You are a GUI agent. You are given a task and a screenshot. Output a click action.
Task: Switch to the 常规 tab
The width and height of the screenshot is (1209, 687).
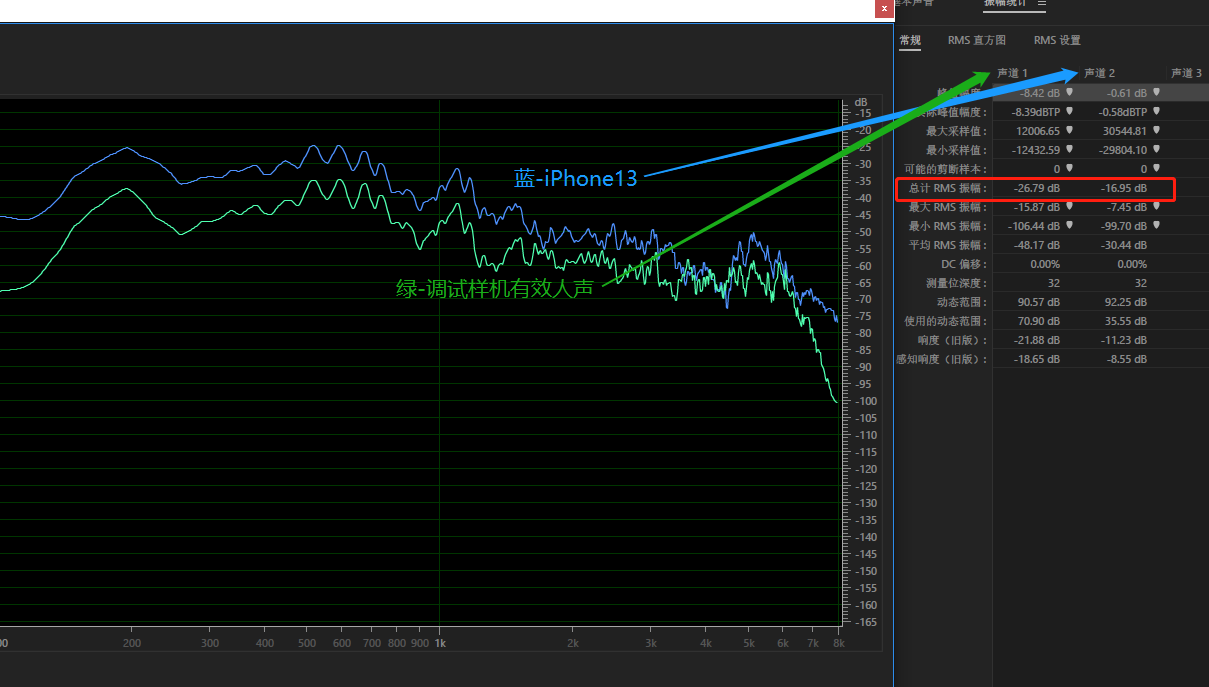[910, 41]
